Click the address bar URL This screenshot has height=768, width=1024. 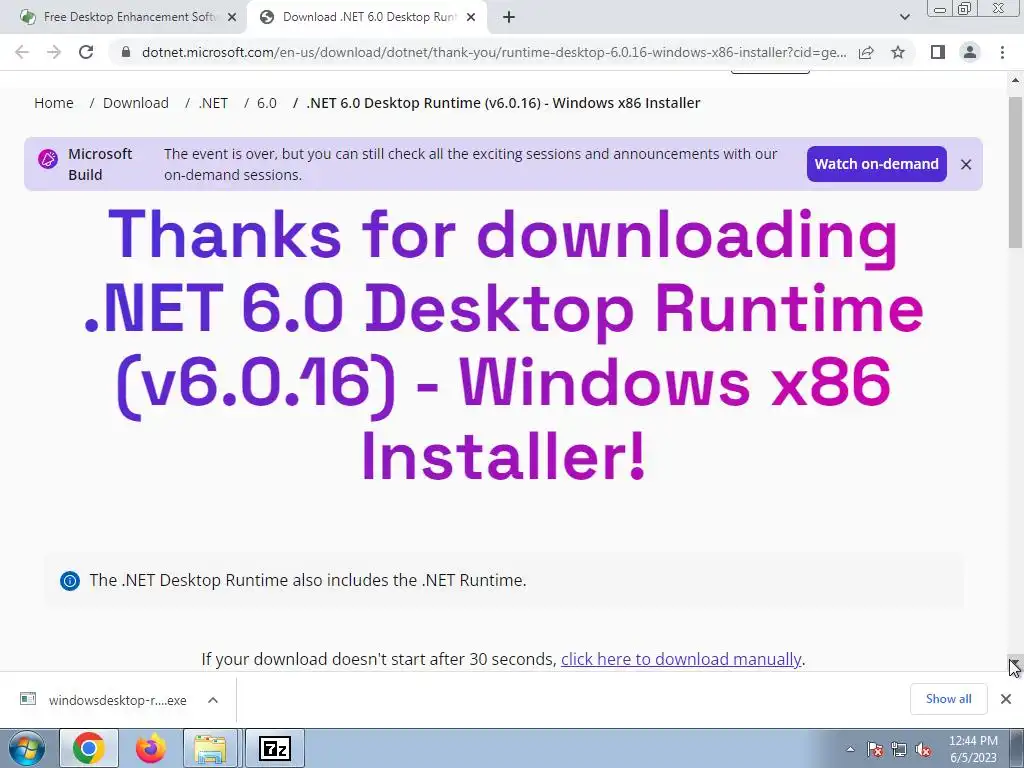click(x=494, y=52)
